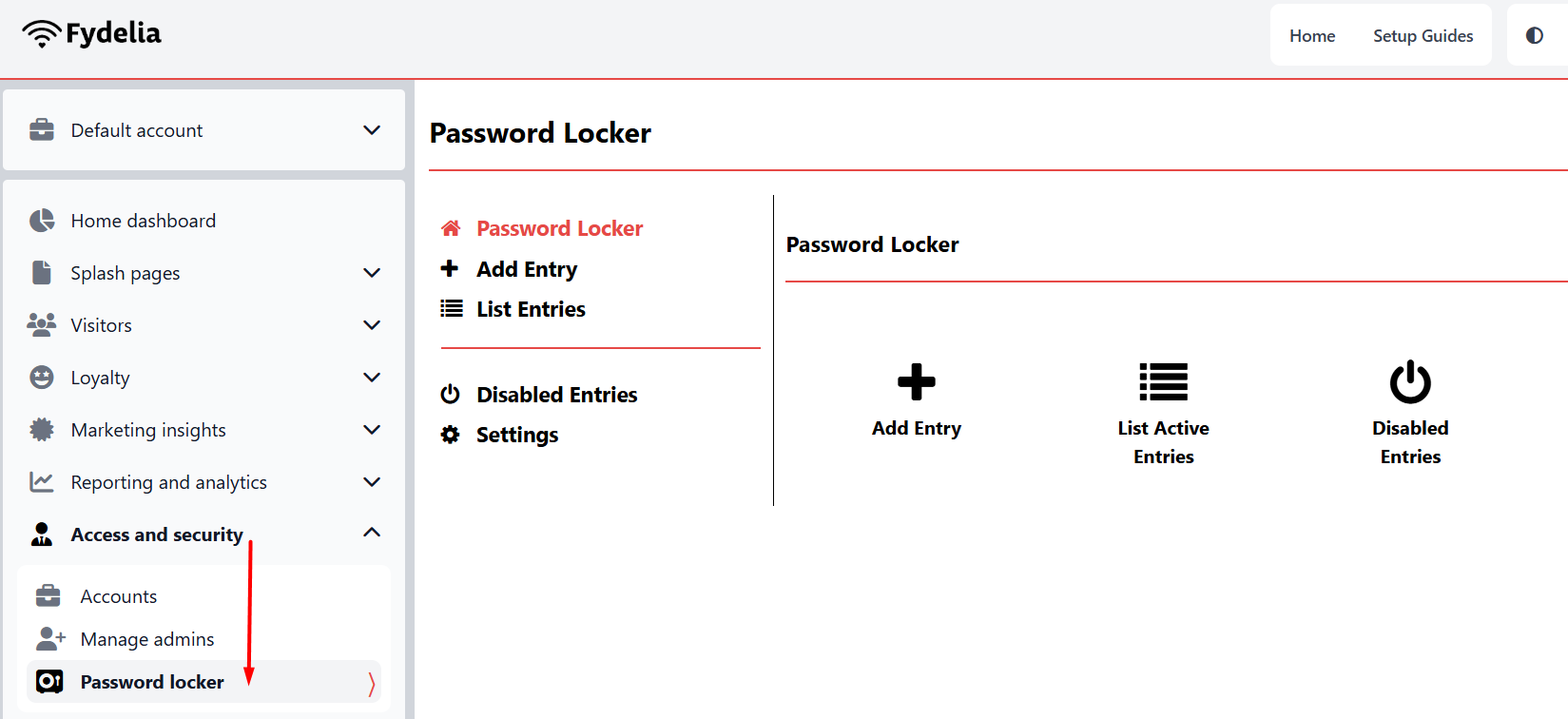Screen dimensions: 1568x719
Task: Click the List Active Entries list icon
Action: point(1163,381)
